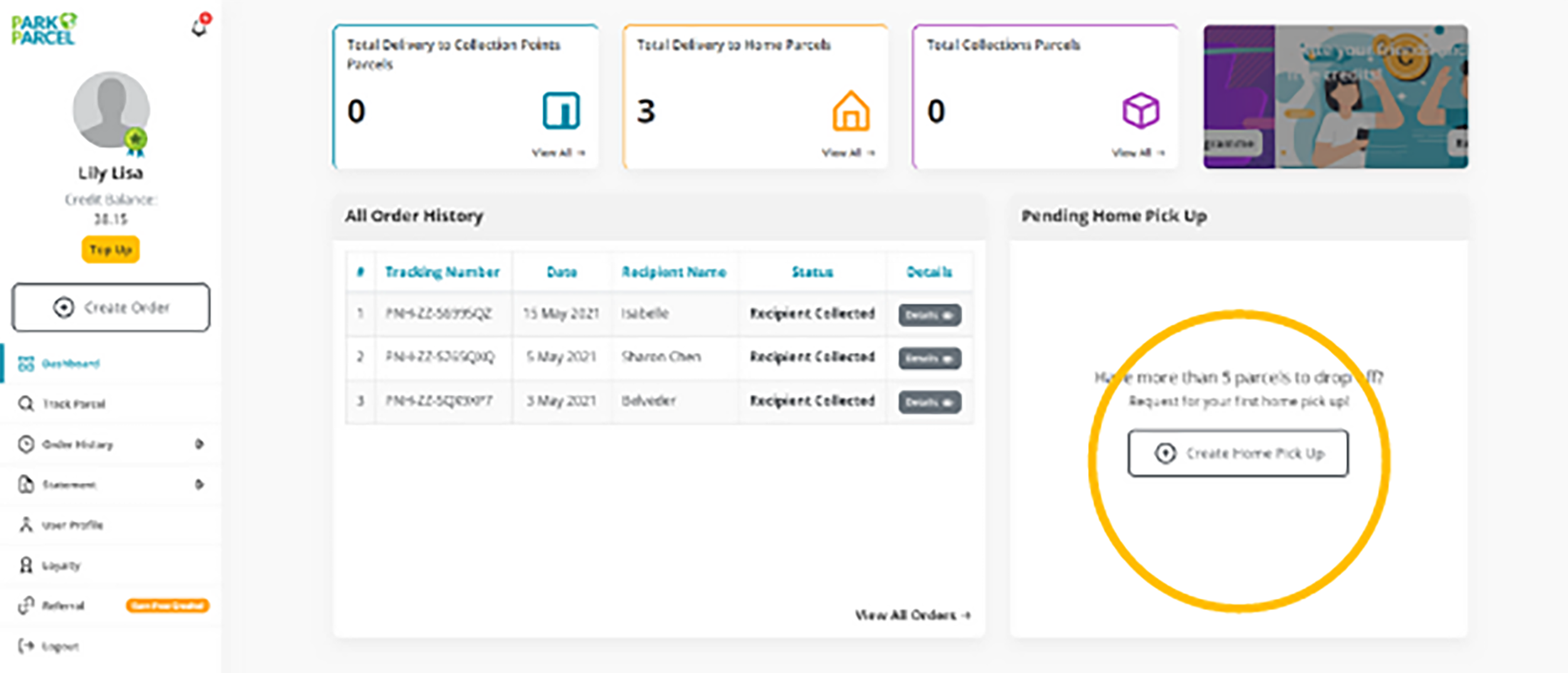This screenshot has height=673, width=1568.
Task: Open Details for Isabelle's order
Action: point(930,315)
